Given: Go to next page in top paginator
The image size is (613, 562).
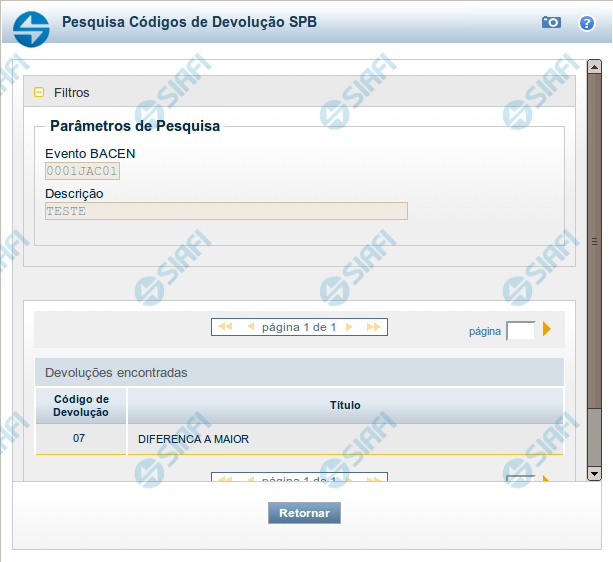Looking at the screenshot, I should point(349,327).
